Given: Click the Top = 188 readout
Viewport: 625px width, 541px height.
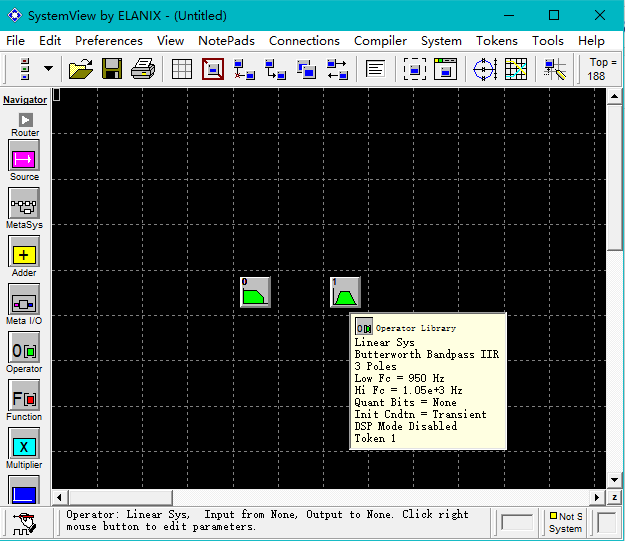Looking at the screenshot, I should coord(602,69).
